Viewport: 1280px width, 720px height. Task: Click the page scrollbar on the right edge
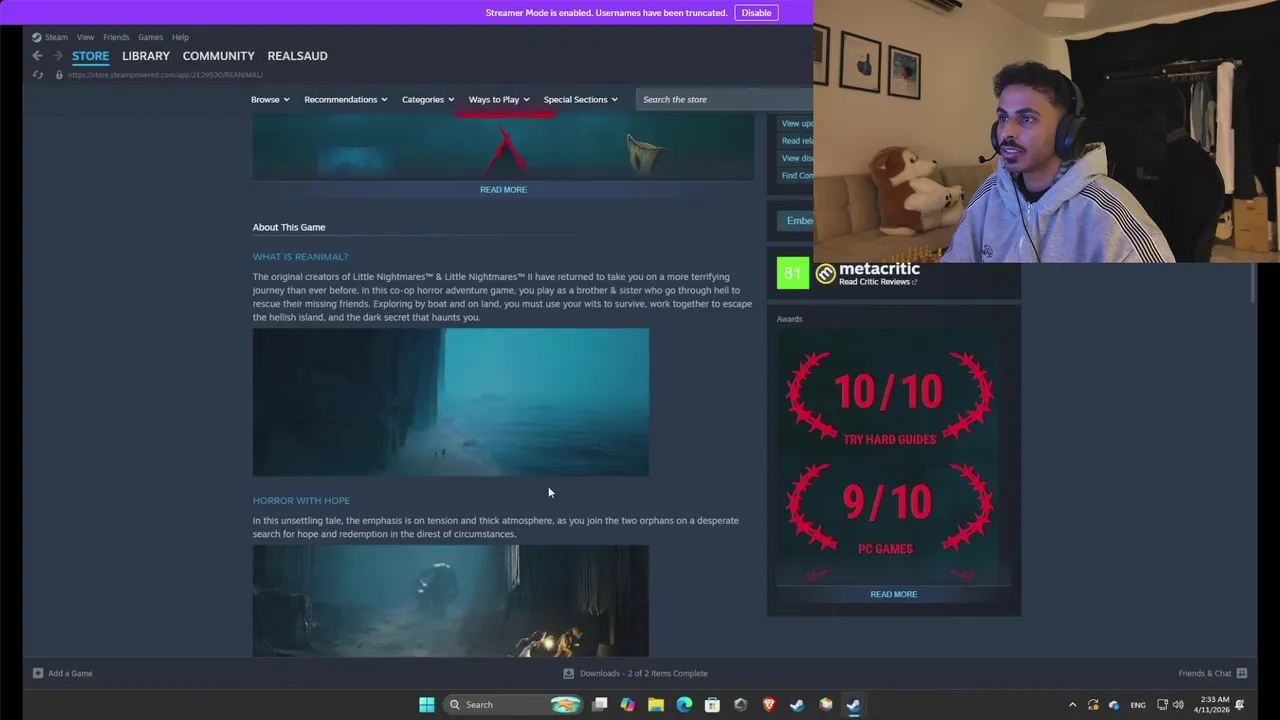(x=1253, y=284)
